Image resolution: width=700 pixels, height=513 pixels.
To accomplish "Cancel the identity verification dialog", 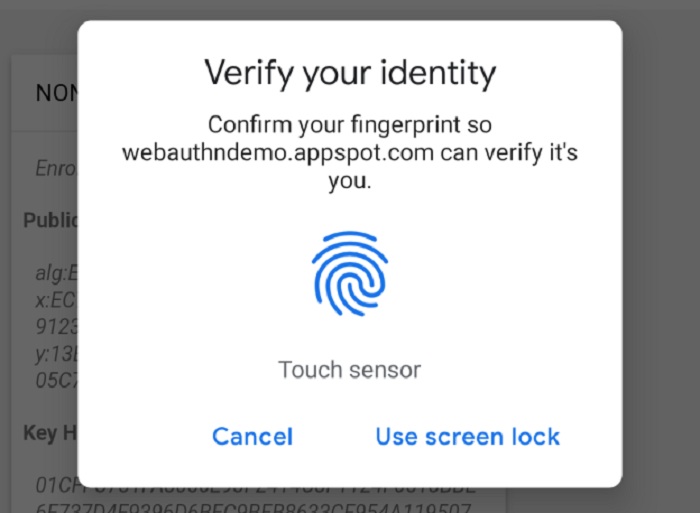I will coord(252,436).
